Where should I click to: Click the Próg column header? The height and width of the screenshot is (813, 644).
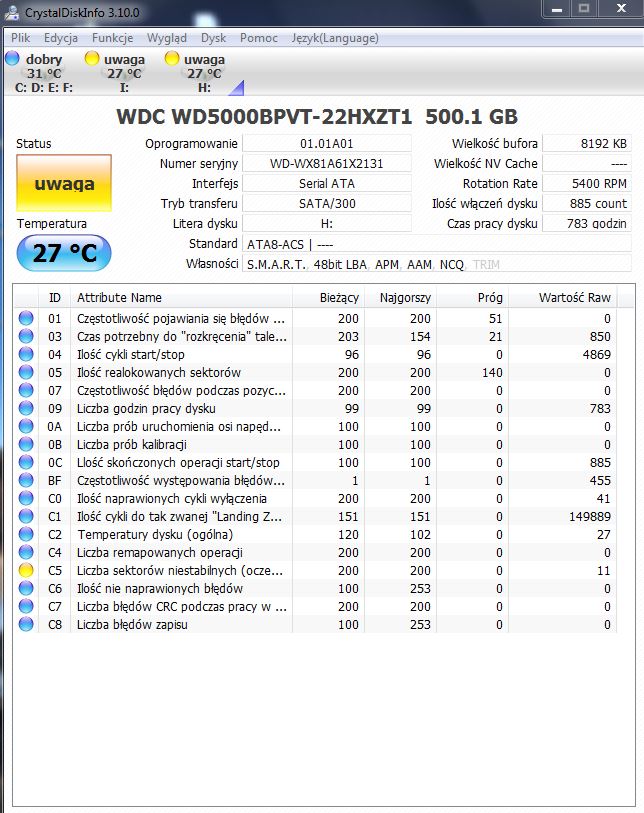tap(472, 298)
